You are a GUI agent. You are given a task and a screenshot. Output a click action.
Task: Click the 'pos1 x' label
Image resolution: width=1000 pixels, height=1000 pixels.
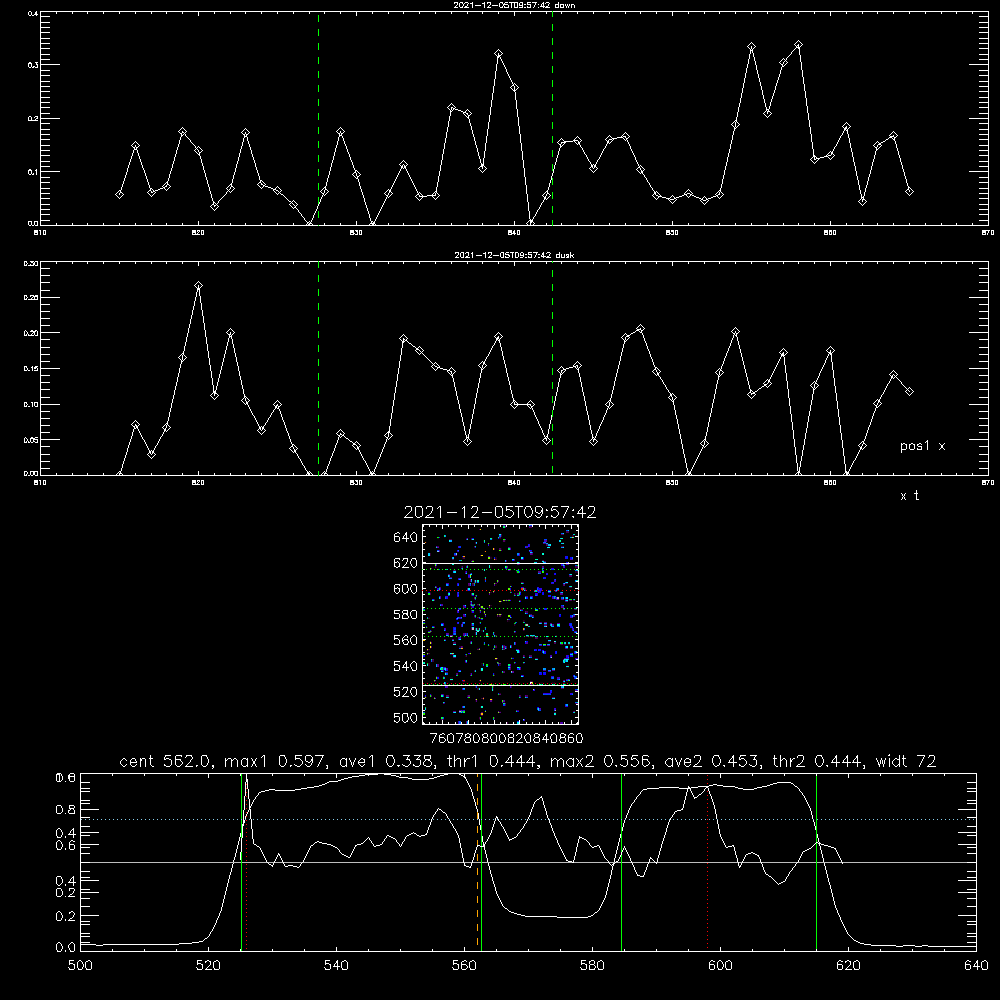point(922,446)
